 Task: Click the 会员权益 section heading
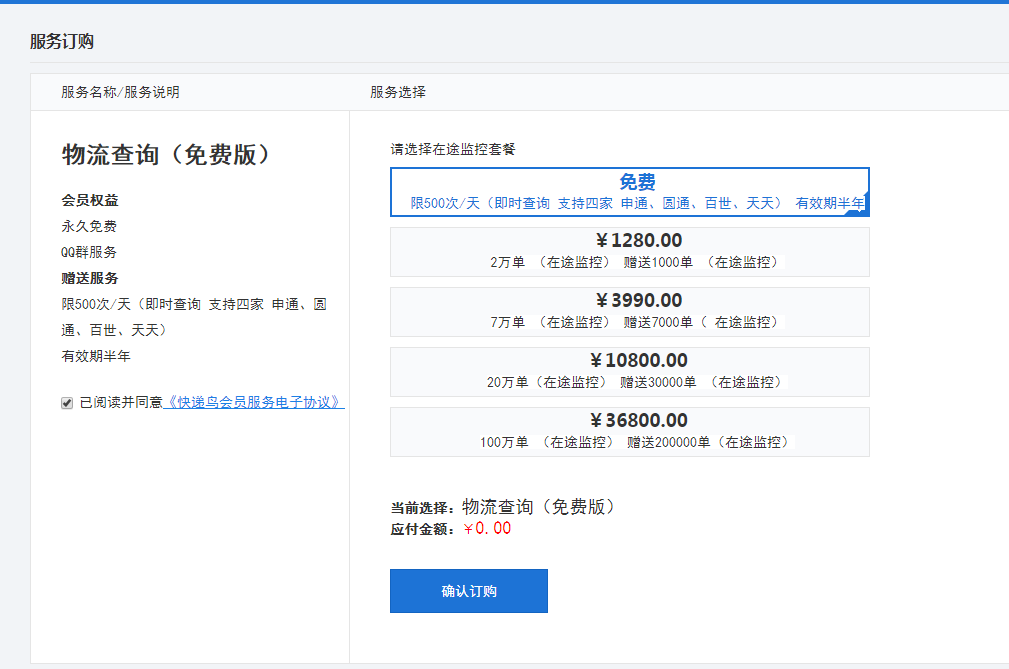tap(90, 200)
